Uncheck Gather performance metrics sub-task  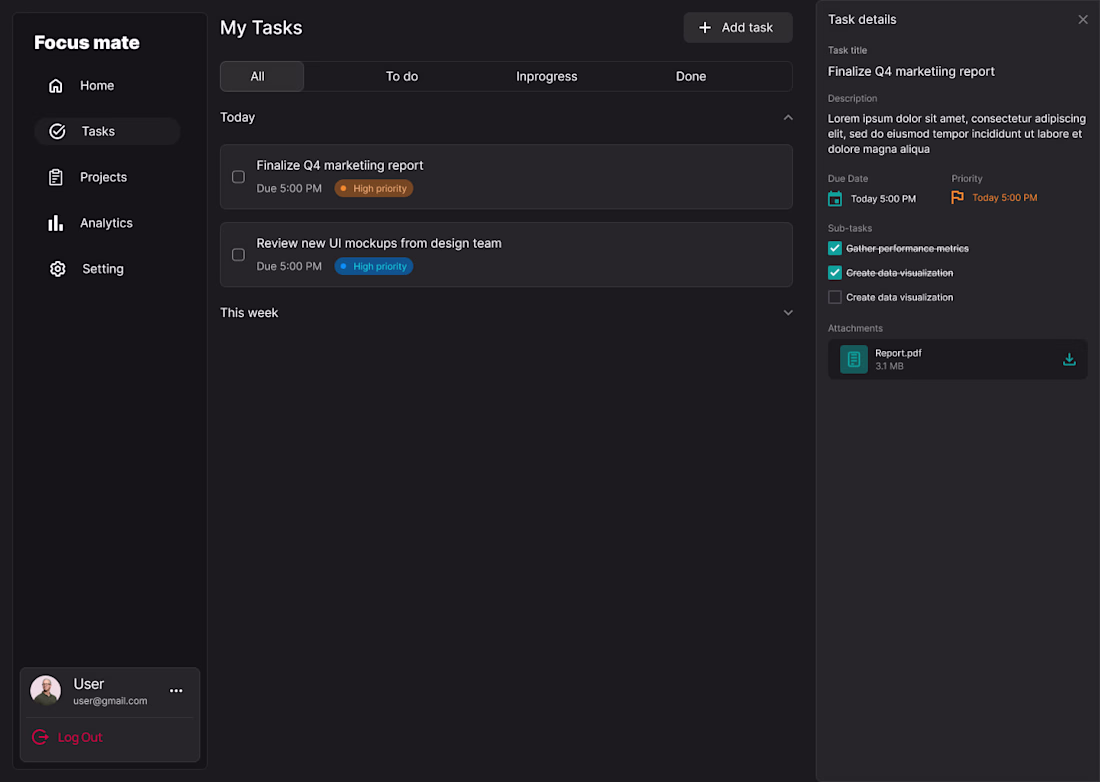point(835,248)
